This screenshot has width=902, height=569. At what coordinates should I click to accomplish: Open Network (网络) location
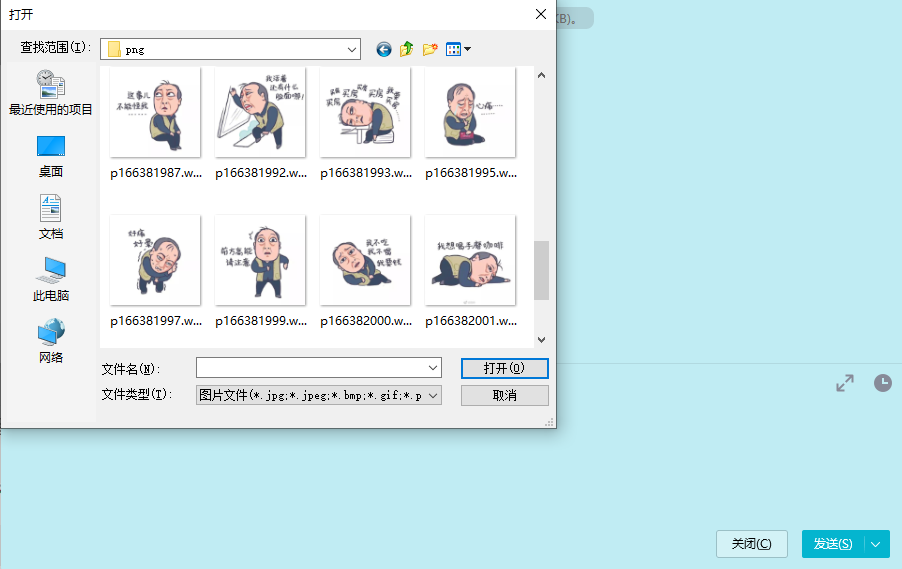pos(51,341)
